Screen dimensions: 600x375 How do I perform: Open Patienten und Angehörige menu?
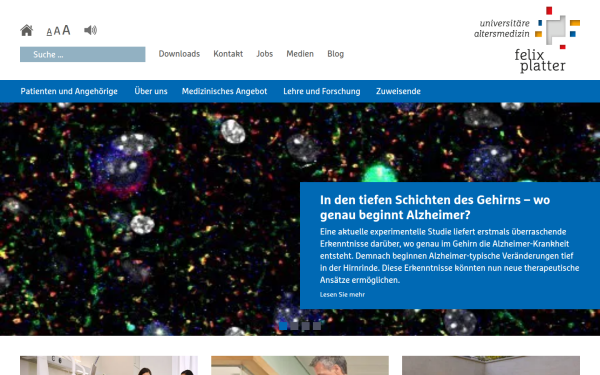pyautogui.click(x=69, y=91)
